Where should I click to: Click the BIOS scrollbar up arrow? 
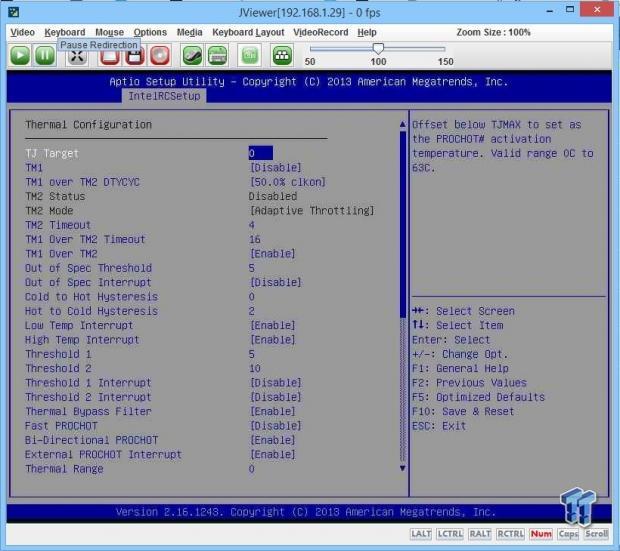(x=403, y=125)
